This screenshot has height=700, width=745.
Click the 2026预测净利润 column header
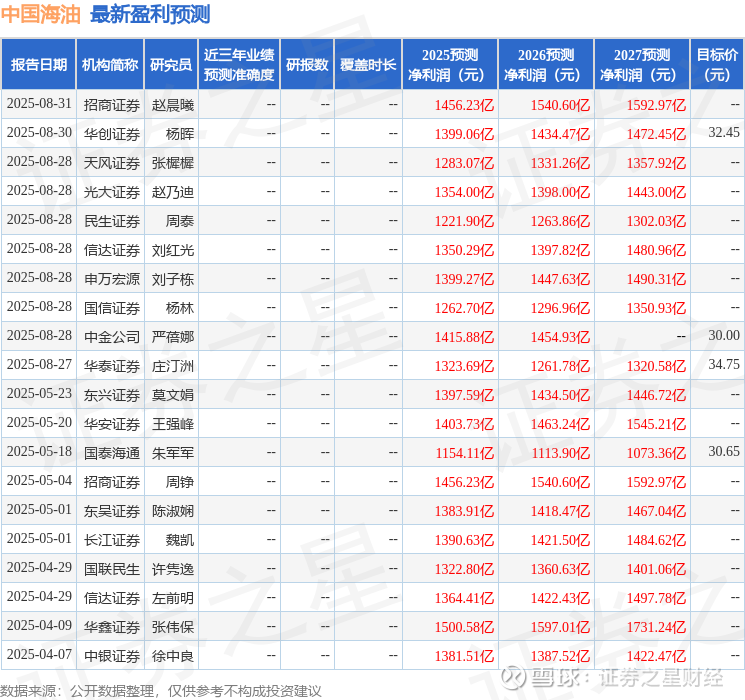point(546,65)
